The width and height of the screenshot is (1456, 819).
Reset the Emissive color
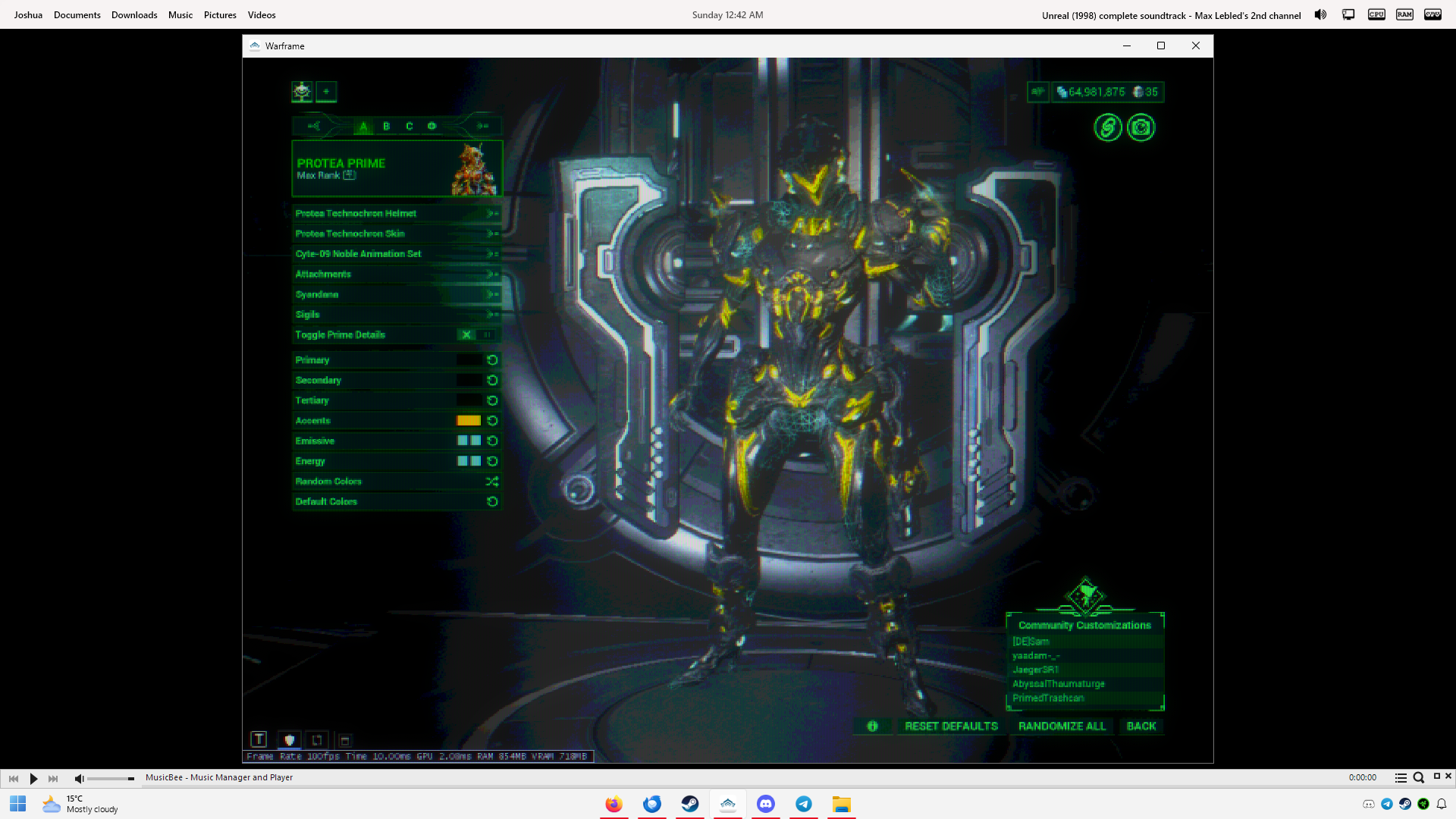(x=492, y=441)
